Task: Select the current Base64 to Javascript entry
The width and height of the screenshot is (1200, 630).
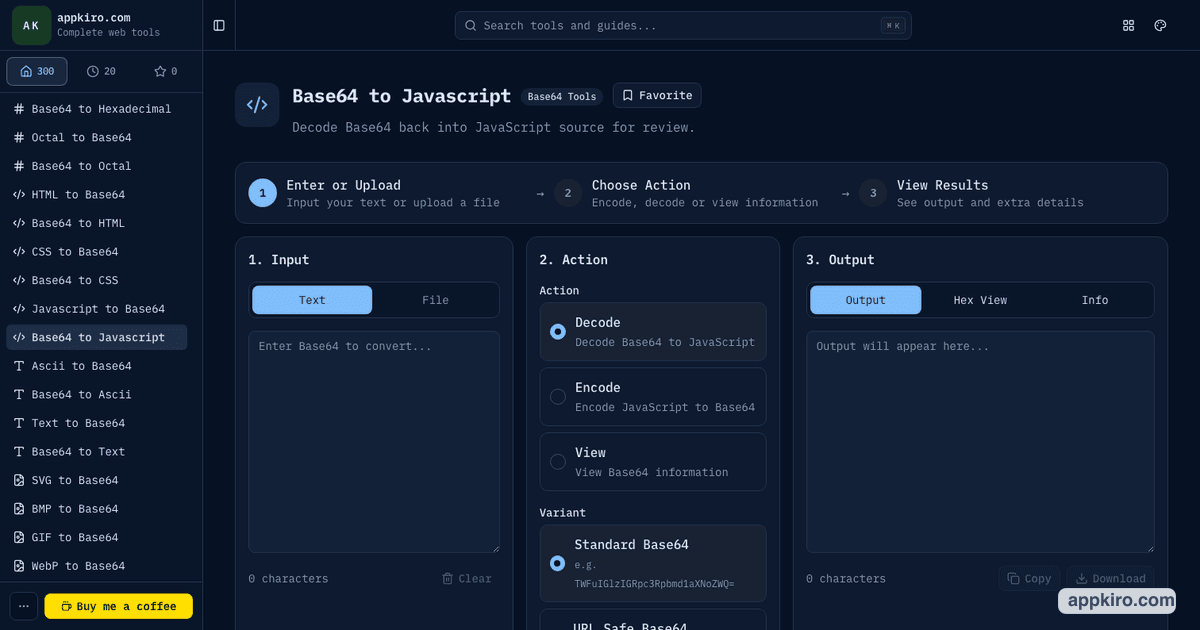Action: click(97, 337)
